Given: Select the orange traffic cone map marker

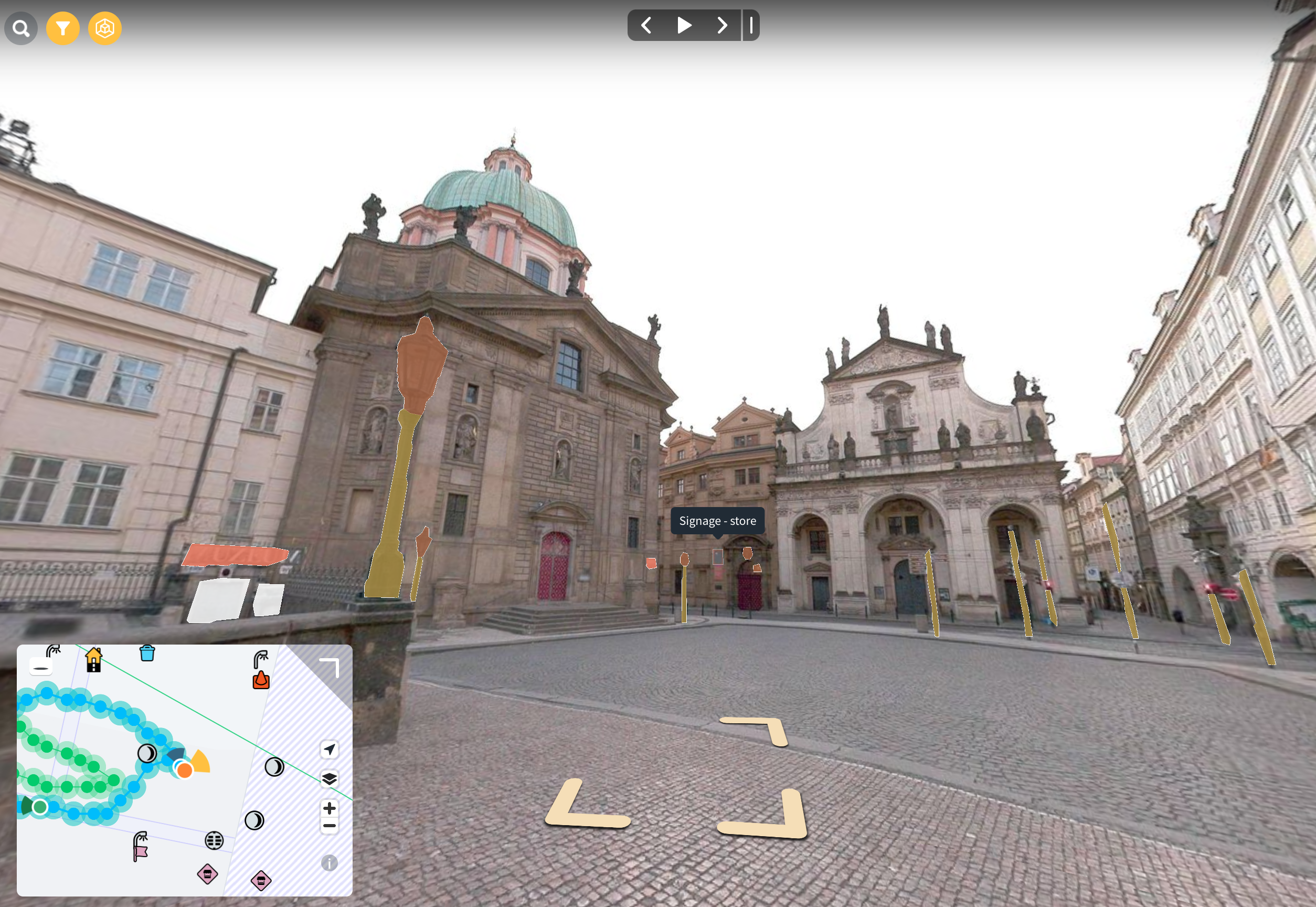Looking at the screenshot, I should coord(261,680).
